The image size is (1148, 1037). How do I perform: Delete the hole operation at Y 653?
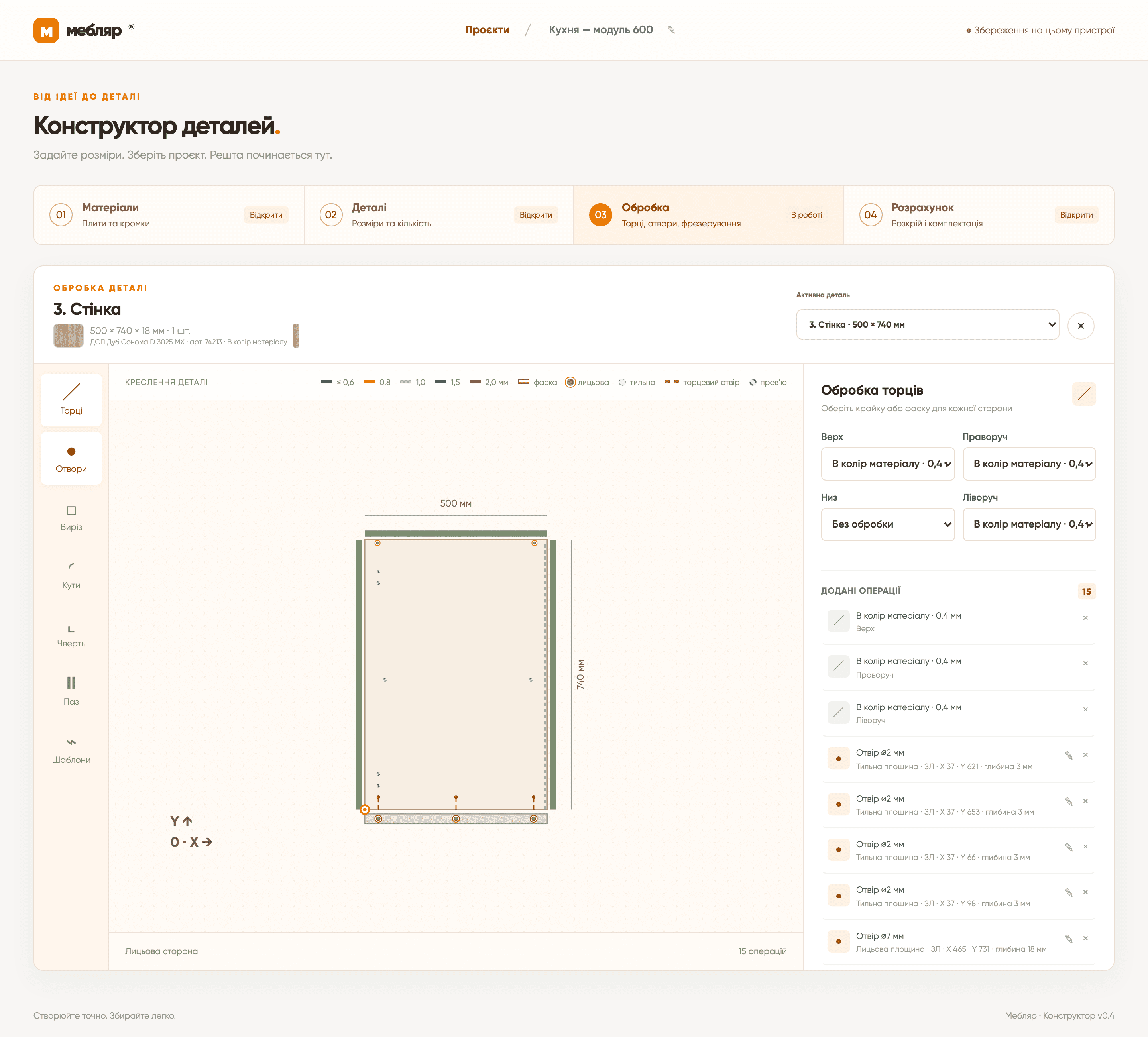[x=1085, y=801]
